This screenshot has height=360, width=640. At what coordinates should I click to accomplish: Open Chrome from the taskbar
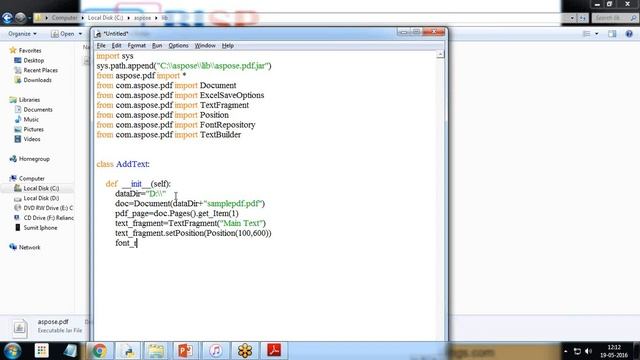coord(99,351)
